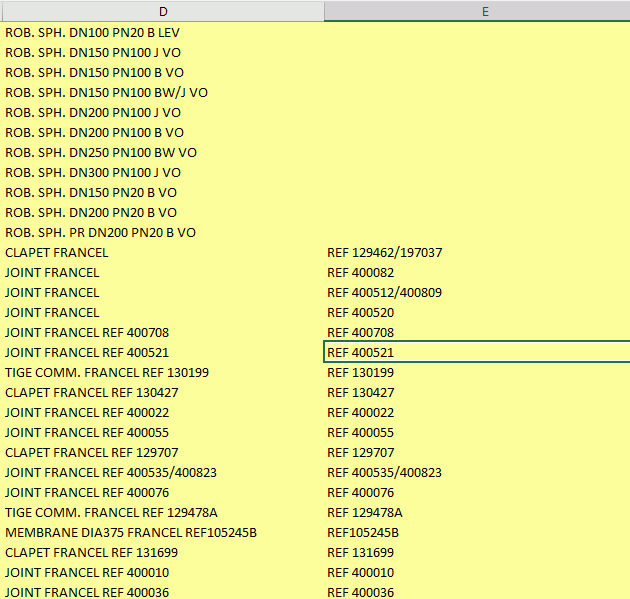Click cell 'ROB. SPH. DN150 PN100 J VO'
This screenshot has width=630, height=599.
pyautogui.click(x=163, y=53)
